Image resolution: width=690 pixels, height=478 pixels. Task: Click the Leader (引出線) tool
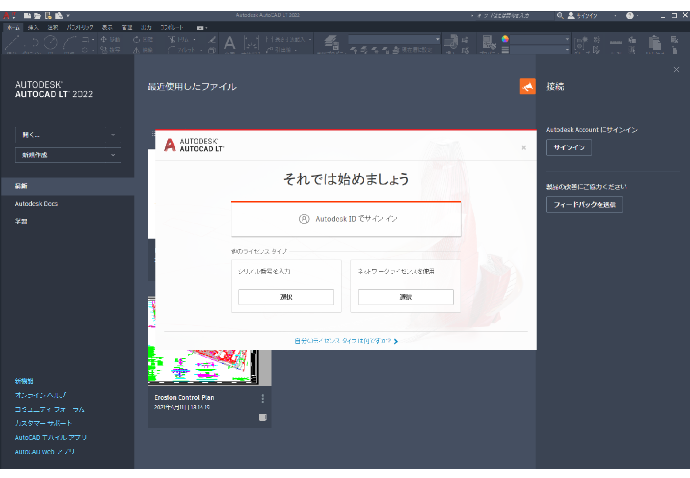281,50
